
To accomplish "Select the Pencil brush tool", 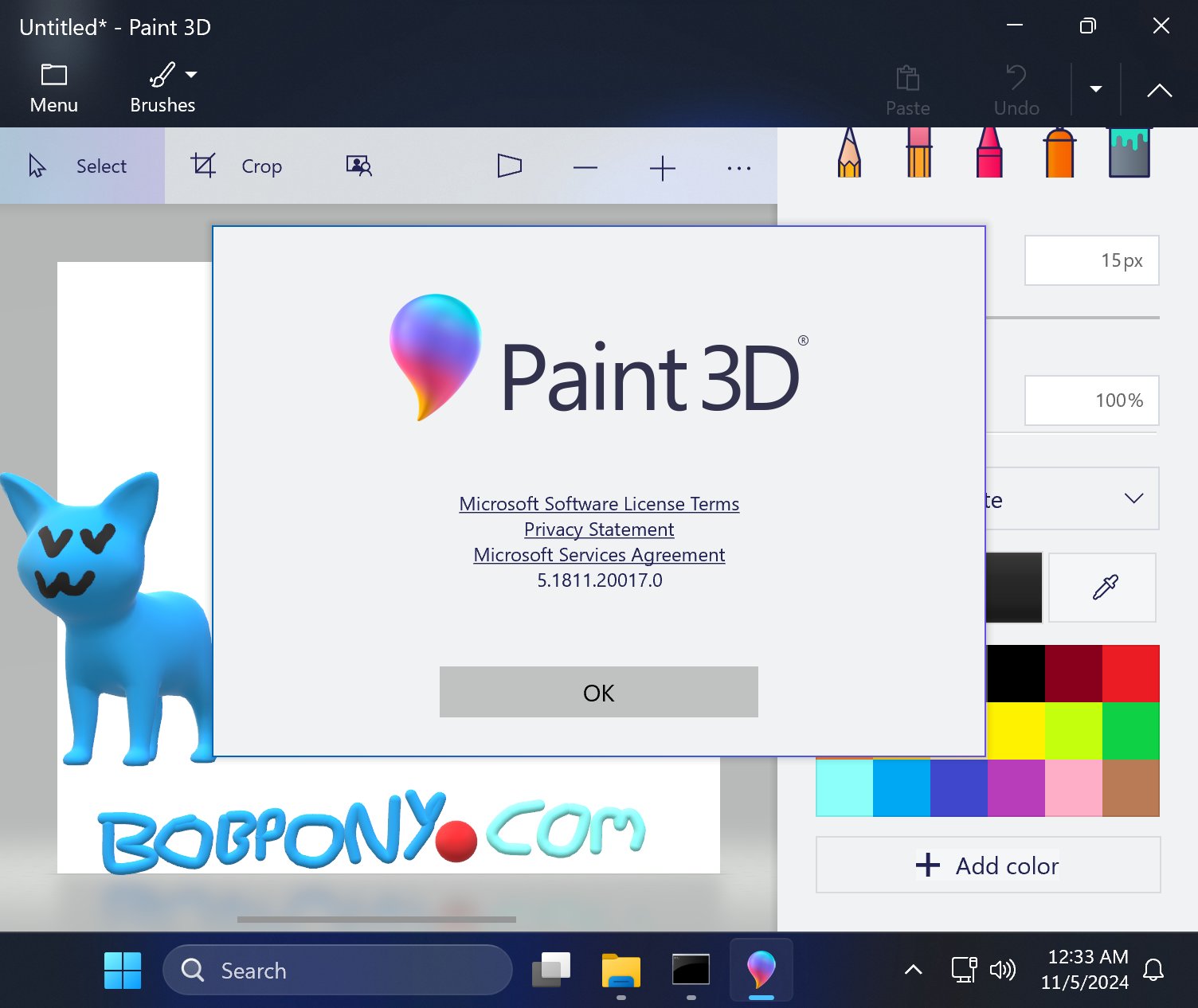I will click(848, 155).
